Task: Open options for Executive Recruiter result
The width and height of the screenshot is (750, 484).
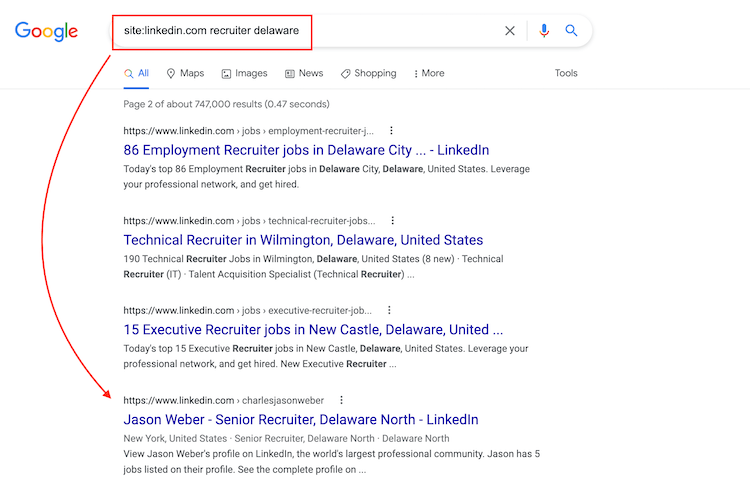Action: pyautogui.click(x=389, y=310)
